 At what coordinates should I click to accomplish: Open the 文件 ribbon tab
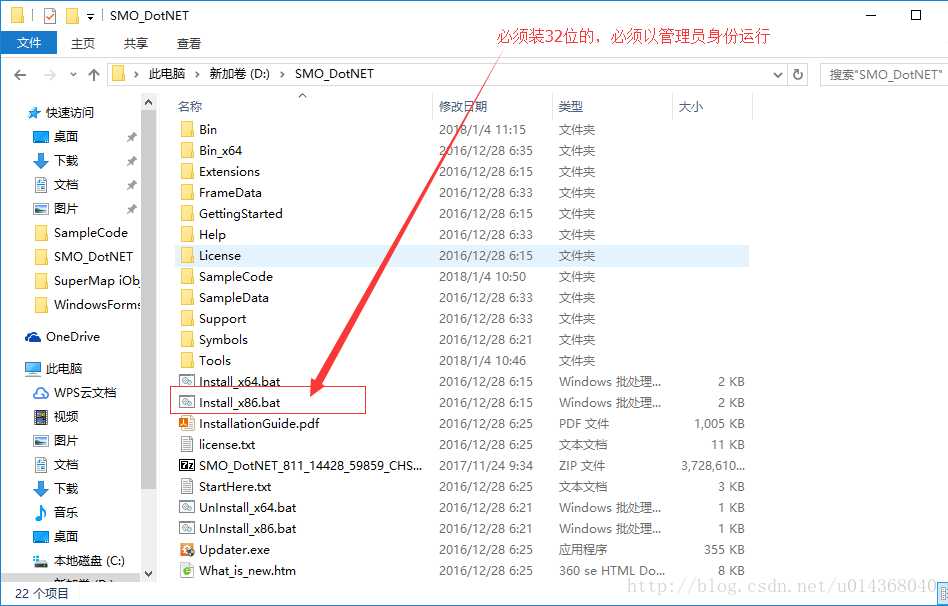pyautogui.click(x=29, y=43)
